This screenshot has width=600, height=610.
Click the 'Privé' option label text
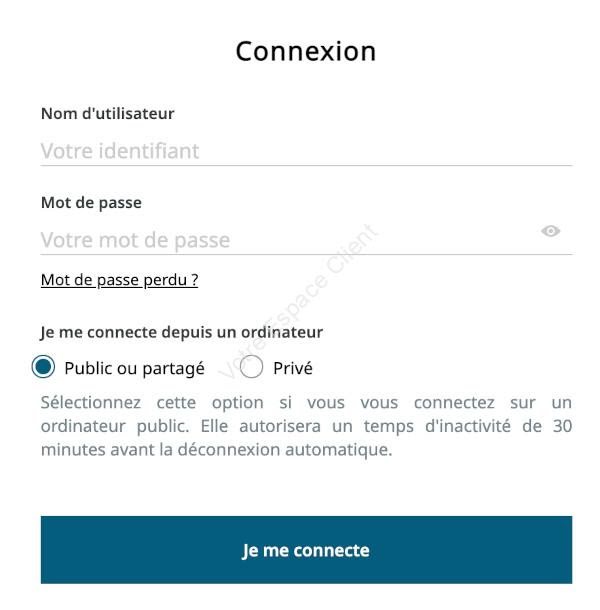293,368
